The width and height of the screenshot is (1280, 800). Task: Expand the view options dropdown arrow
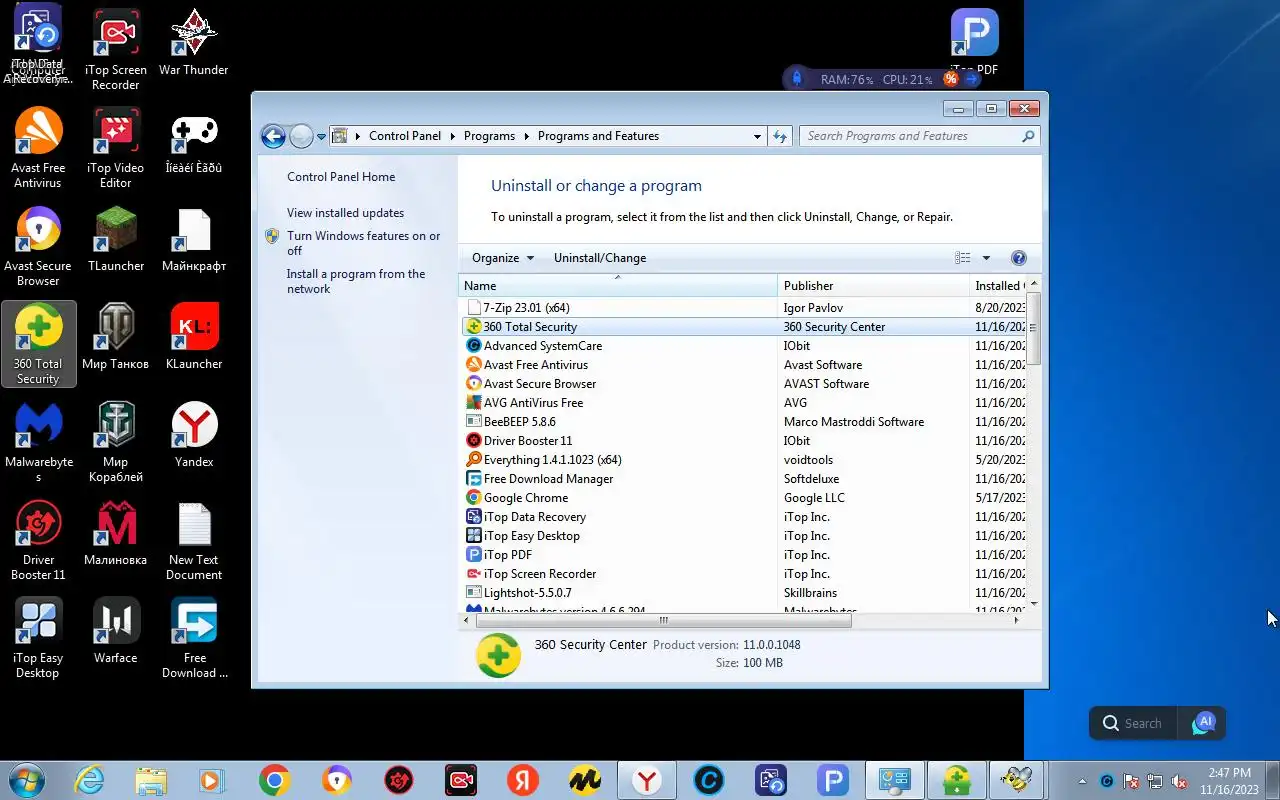986,258
